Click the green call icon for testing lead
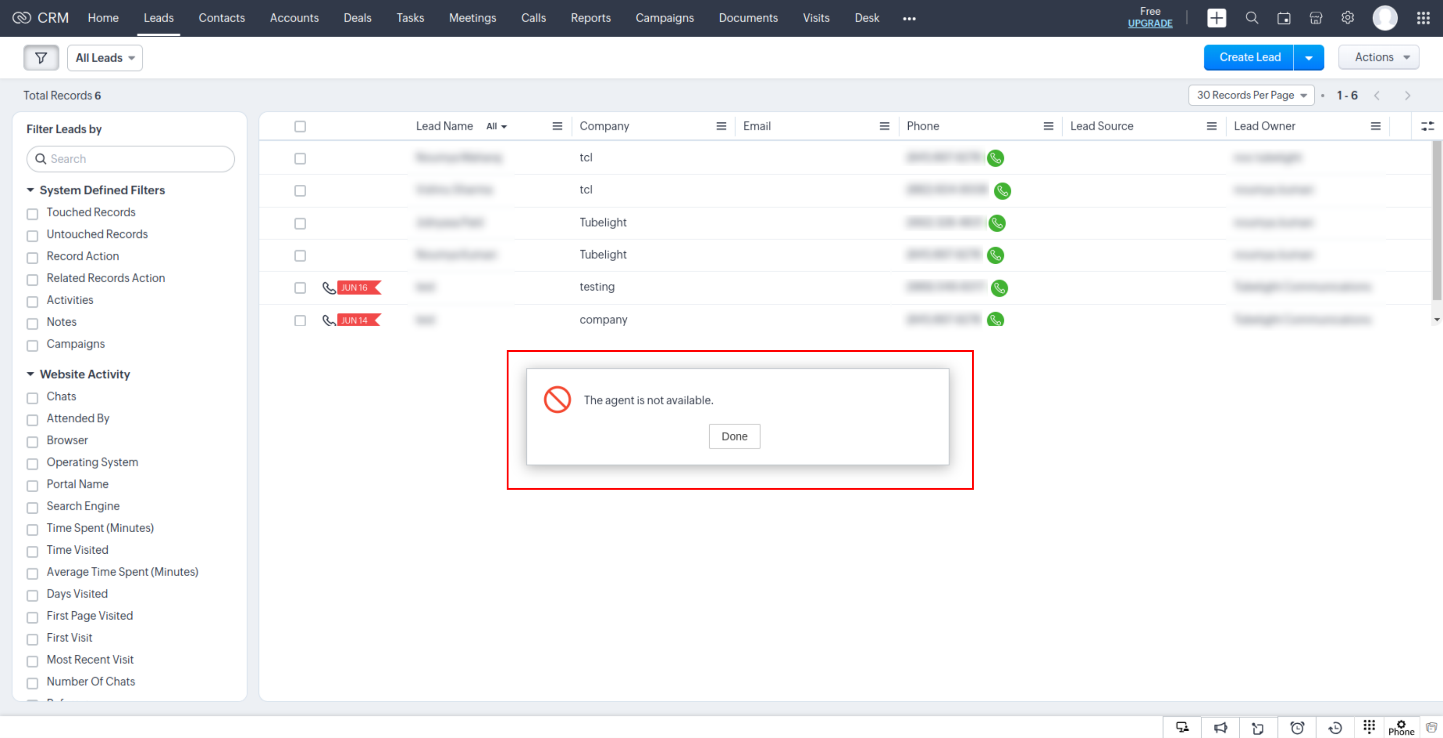 pyautogui.click(x=999, y=288)
